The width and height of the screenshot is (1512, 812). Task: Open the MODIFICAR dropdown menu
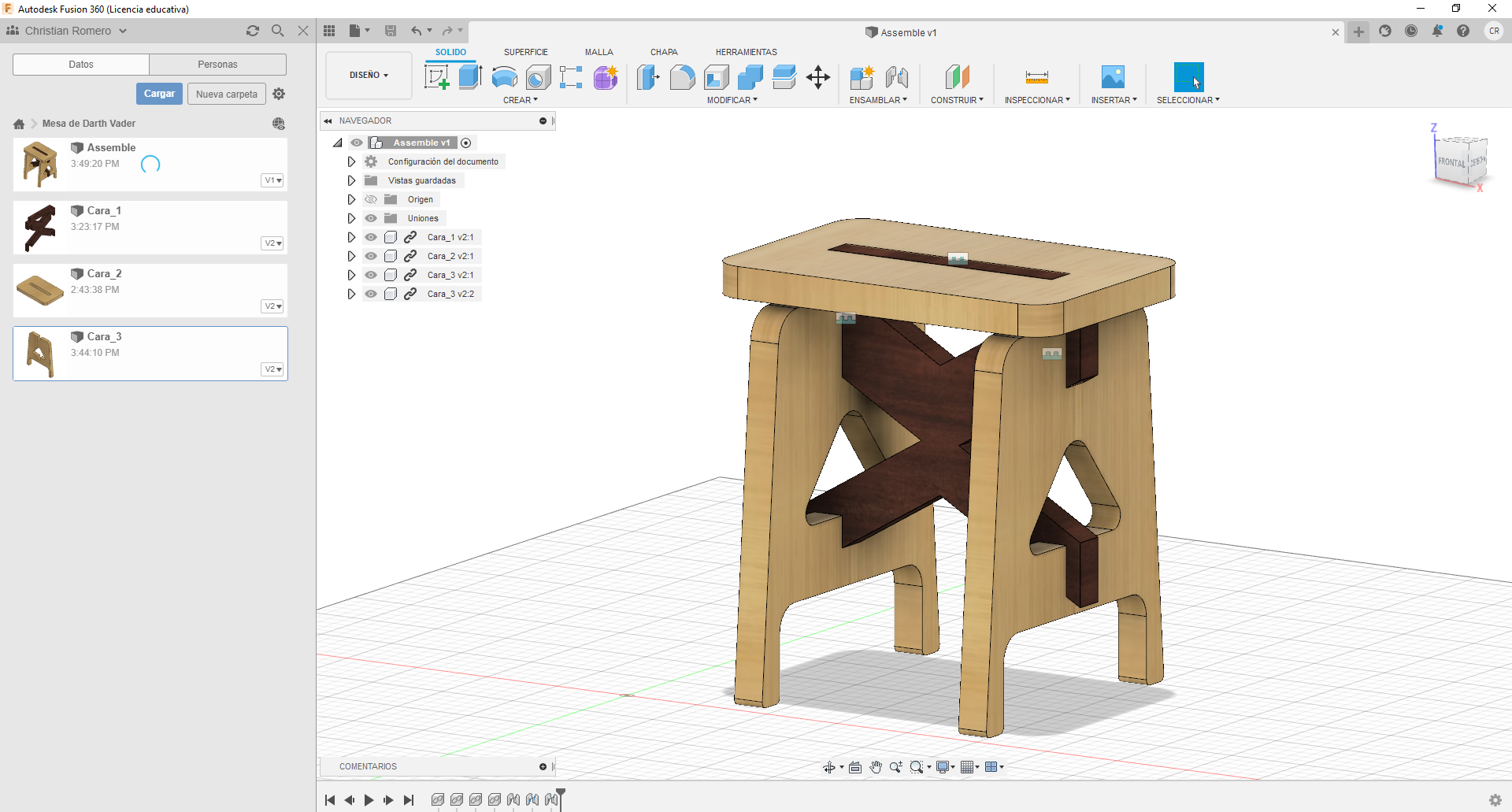click(x=732, y=100)
